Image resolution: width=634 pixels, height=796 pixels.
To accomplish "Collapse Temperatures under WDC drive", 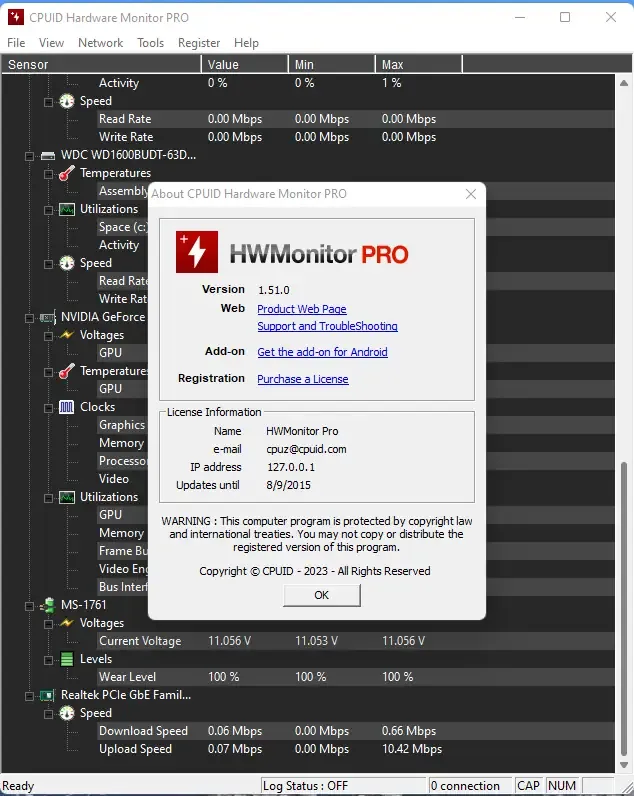I will click(x=48, y=174).
